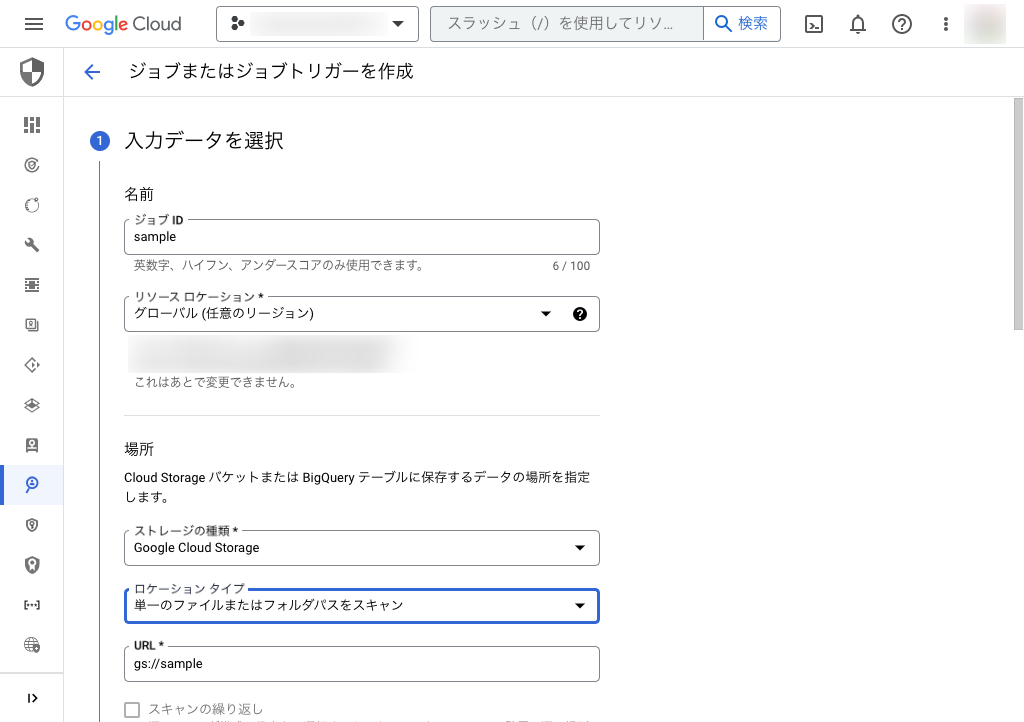The image size is (1024, 722).
Task: Click the Google Cloud logo link
Action: click(123, 24)
